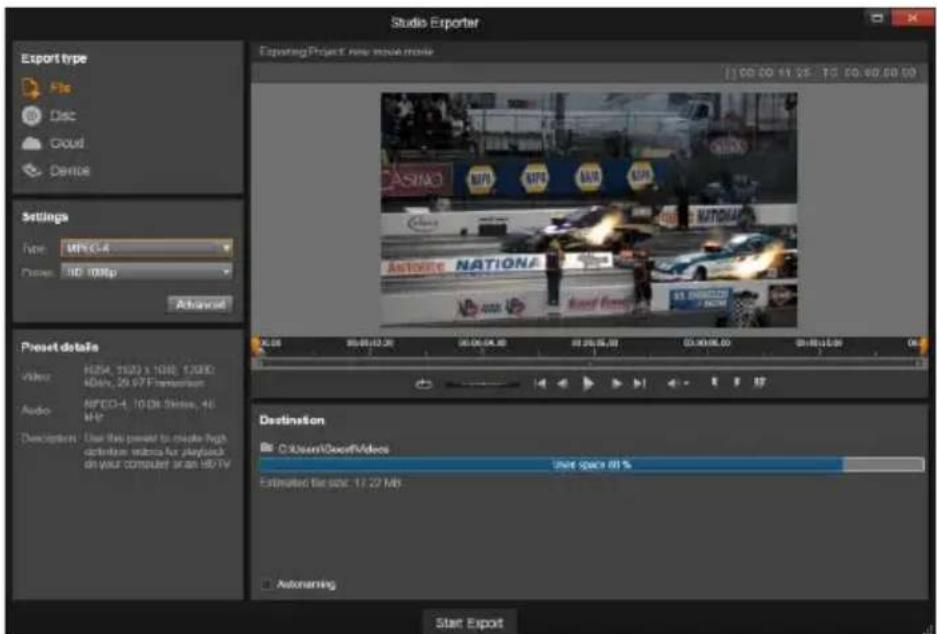Enable the Autonaming checkbox
The height and width of the screenshot is (634, 937).
tap(267, 584)
